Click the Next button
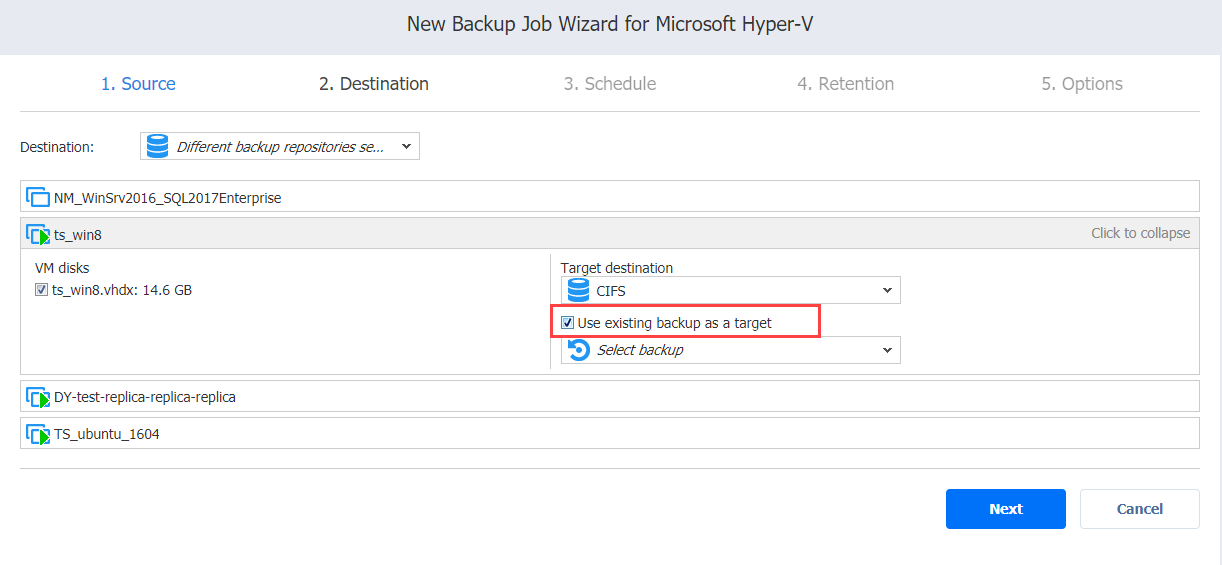The height and width of the screenshot is (565, 1222). click(1006, 509)
